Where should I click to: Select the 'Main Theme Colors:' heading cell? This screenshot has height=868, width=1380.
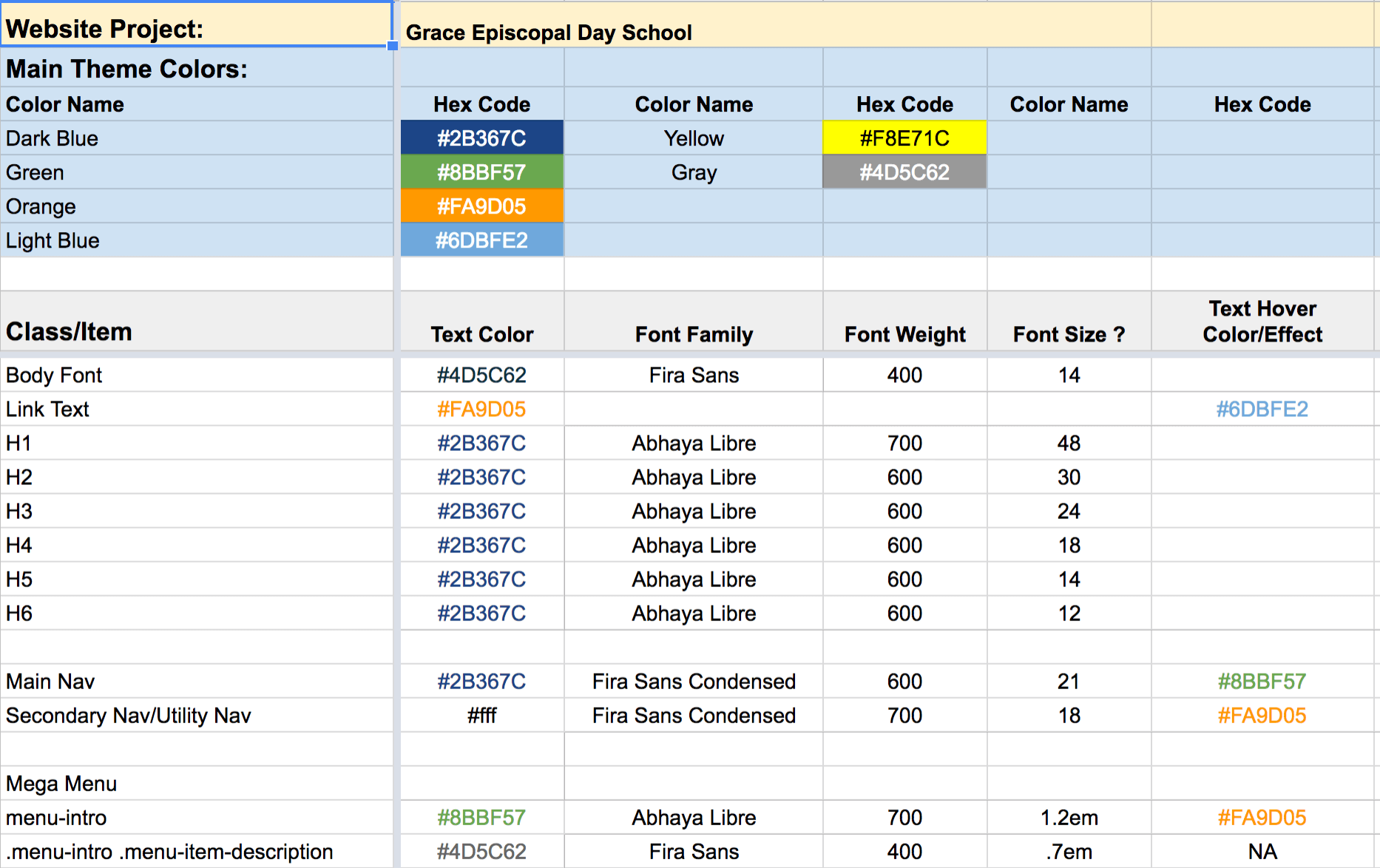(197, 68)
